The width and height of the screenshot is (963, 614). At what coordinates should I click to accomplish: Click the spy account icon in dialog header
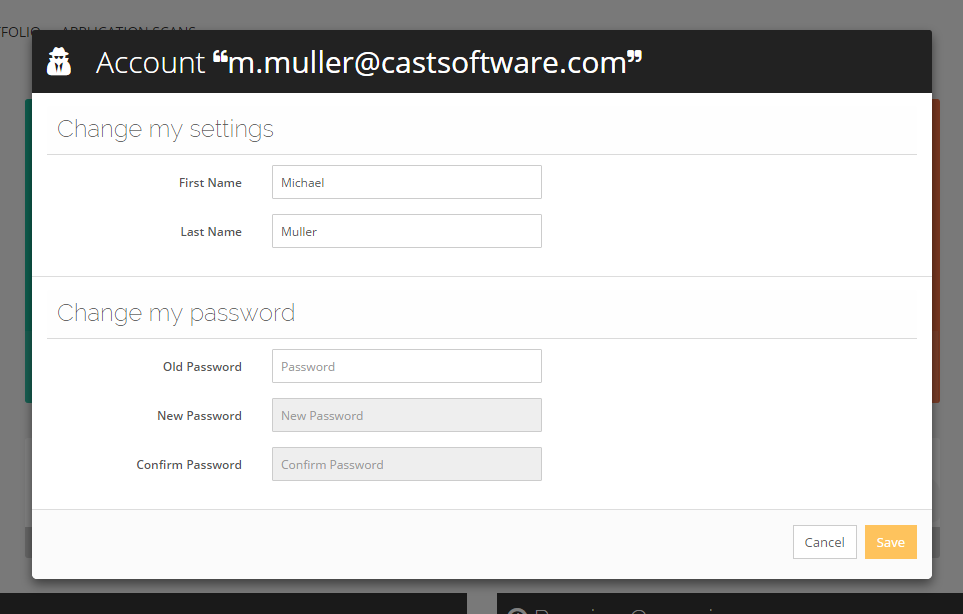click(x=60, y=62)
